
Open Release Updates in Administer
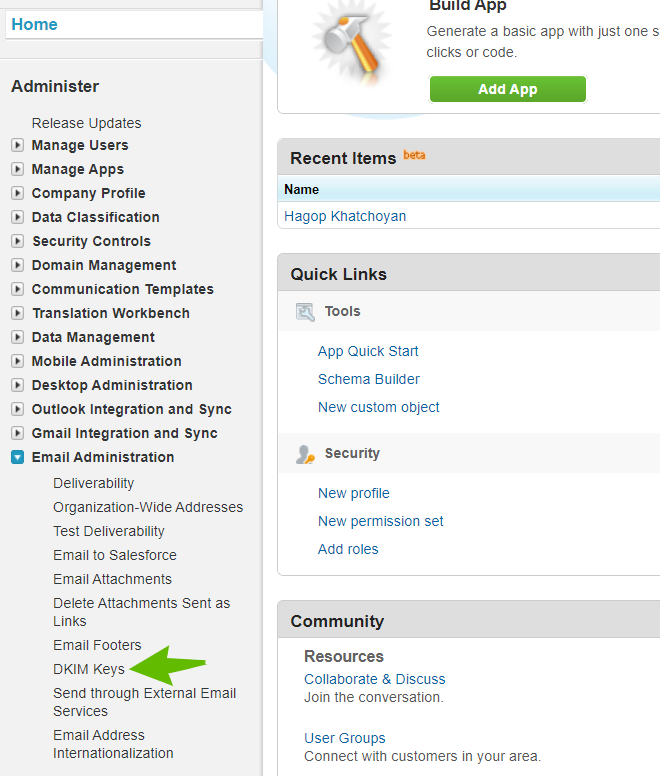coord(87,123)
